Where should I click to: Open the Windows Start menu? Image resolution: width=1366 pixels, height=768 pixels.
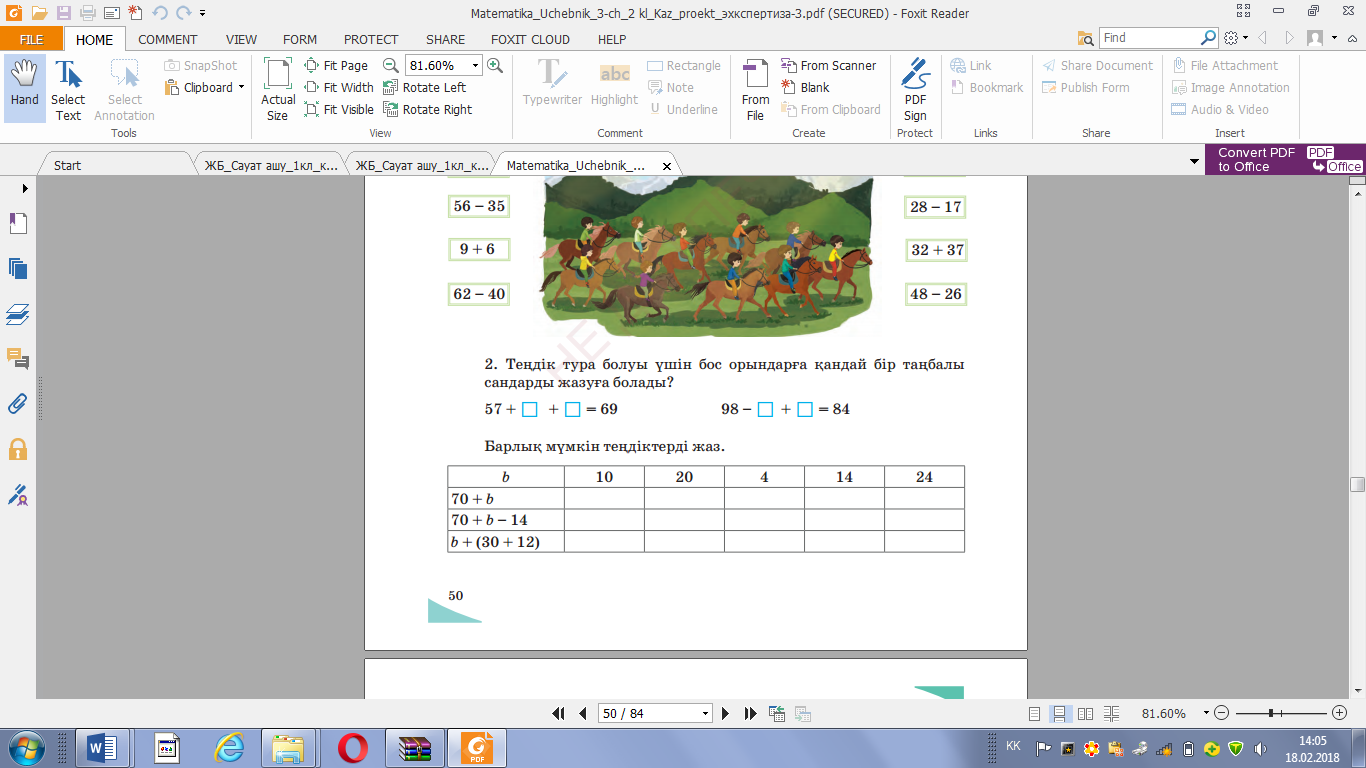point(24,747)
